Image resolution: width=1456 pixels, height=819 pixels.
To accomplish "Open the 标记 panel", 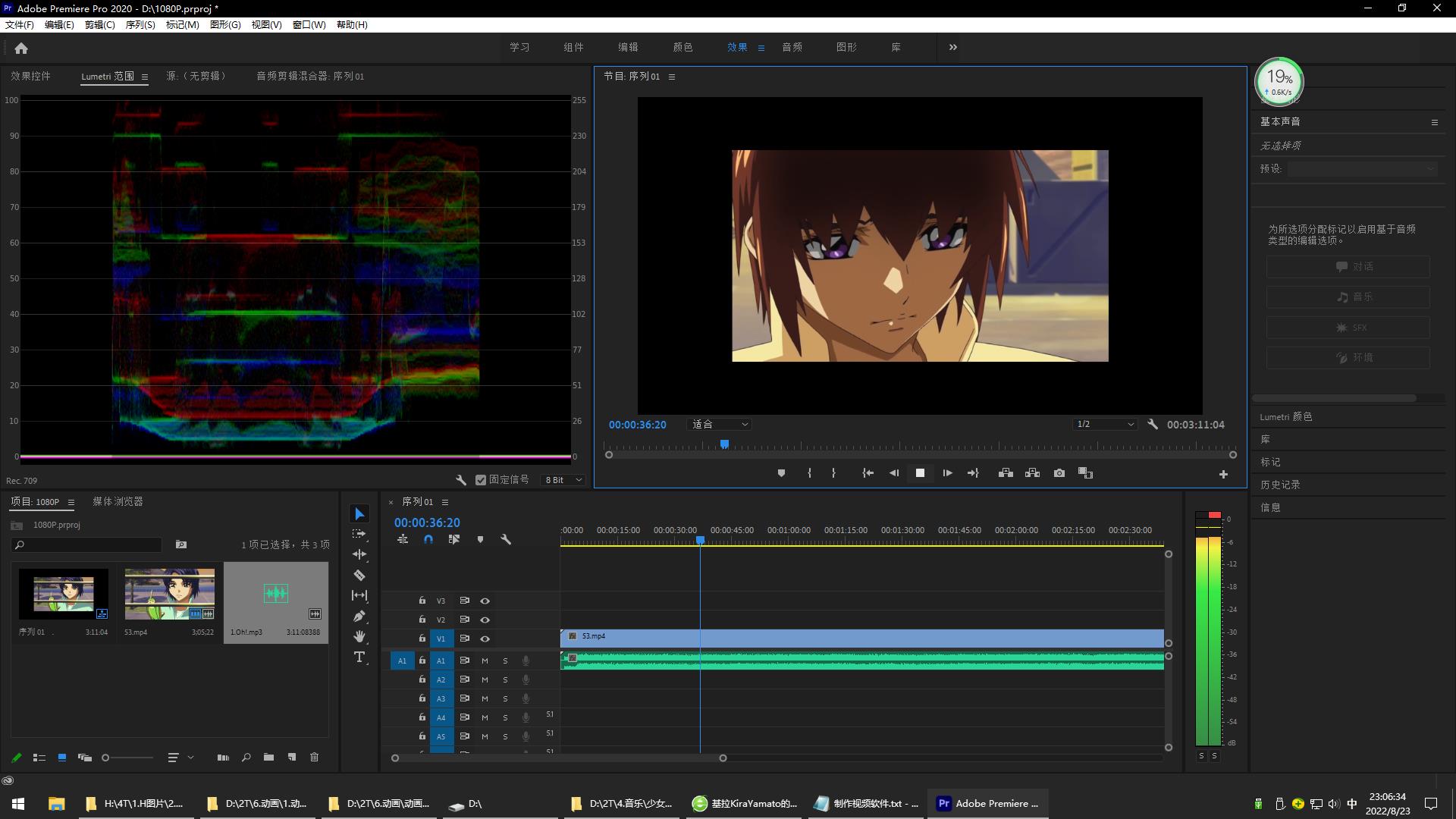I will [1270, 462].
